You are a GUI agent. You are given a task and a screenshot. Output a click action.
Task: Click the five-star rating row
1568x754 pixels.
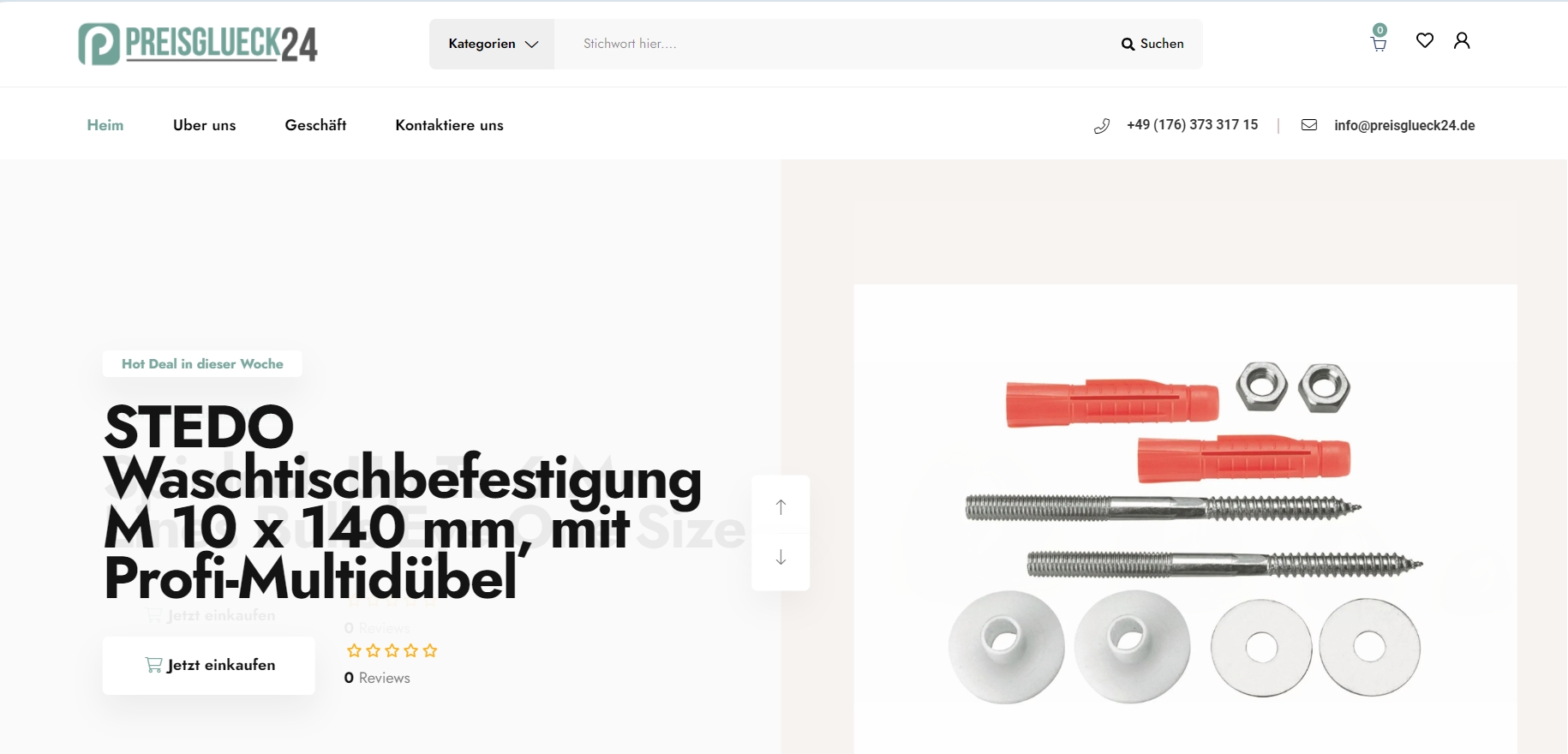pyautogui.click(x=392, y=651)
